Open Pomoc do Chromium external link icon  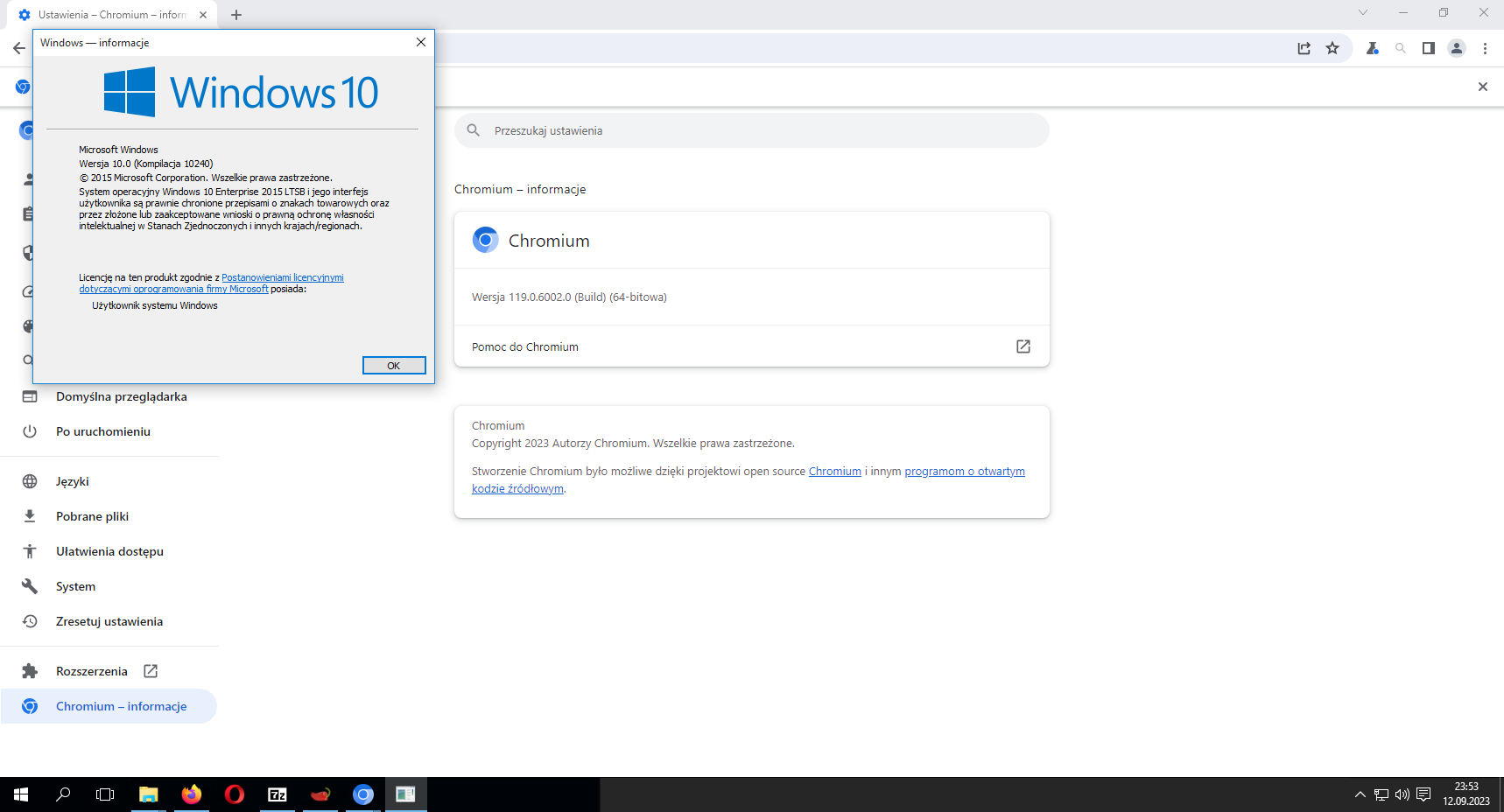[1023, 346]
